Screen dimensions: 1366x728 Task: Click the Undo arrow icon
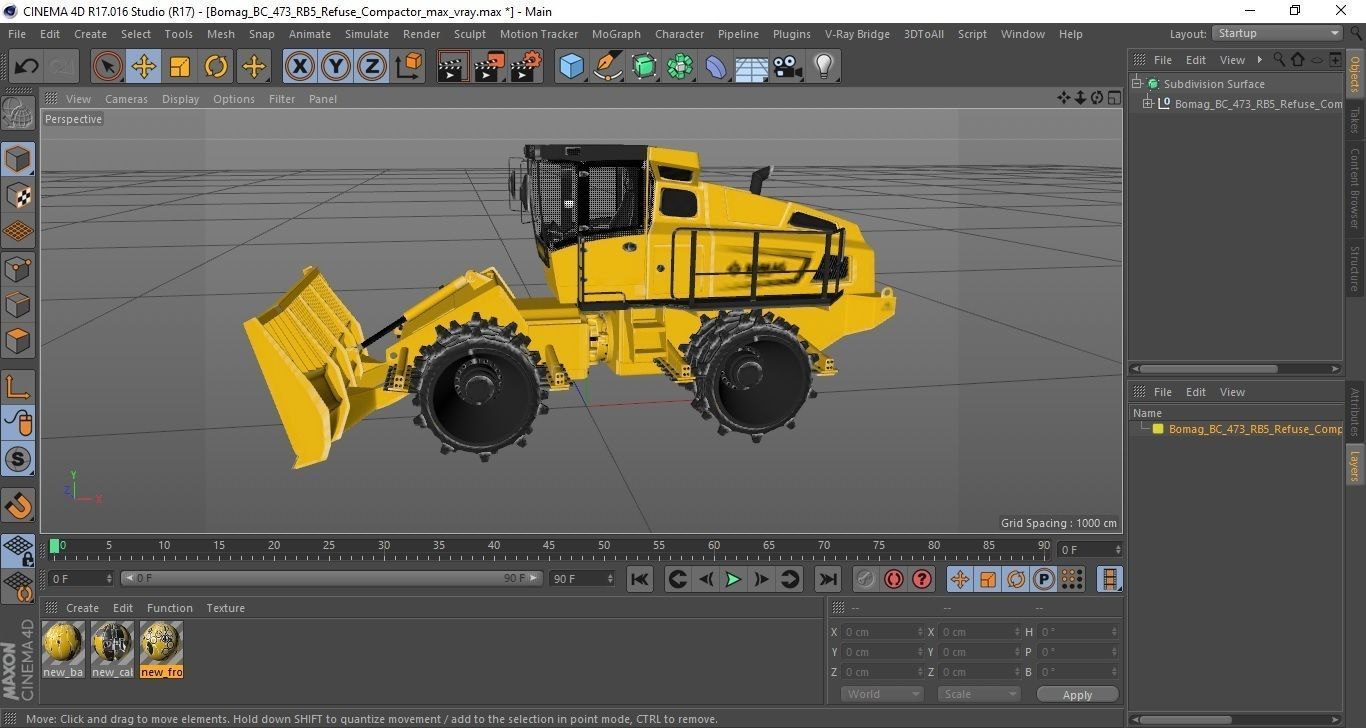[x=26, y=67]
